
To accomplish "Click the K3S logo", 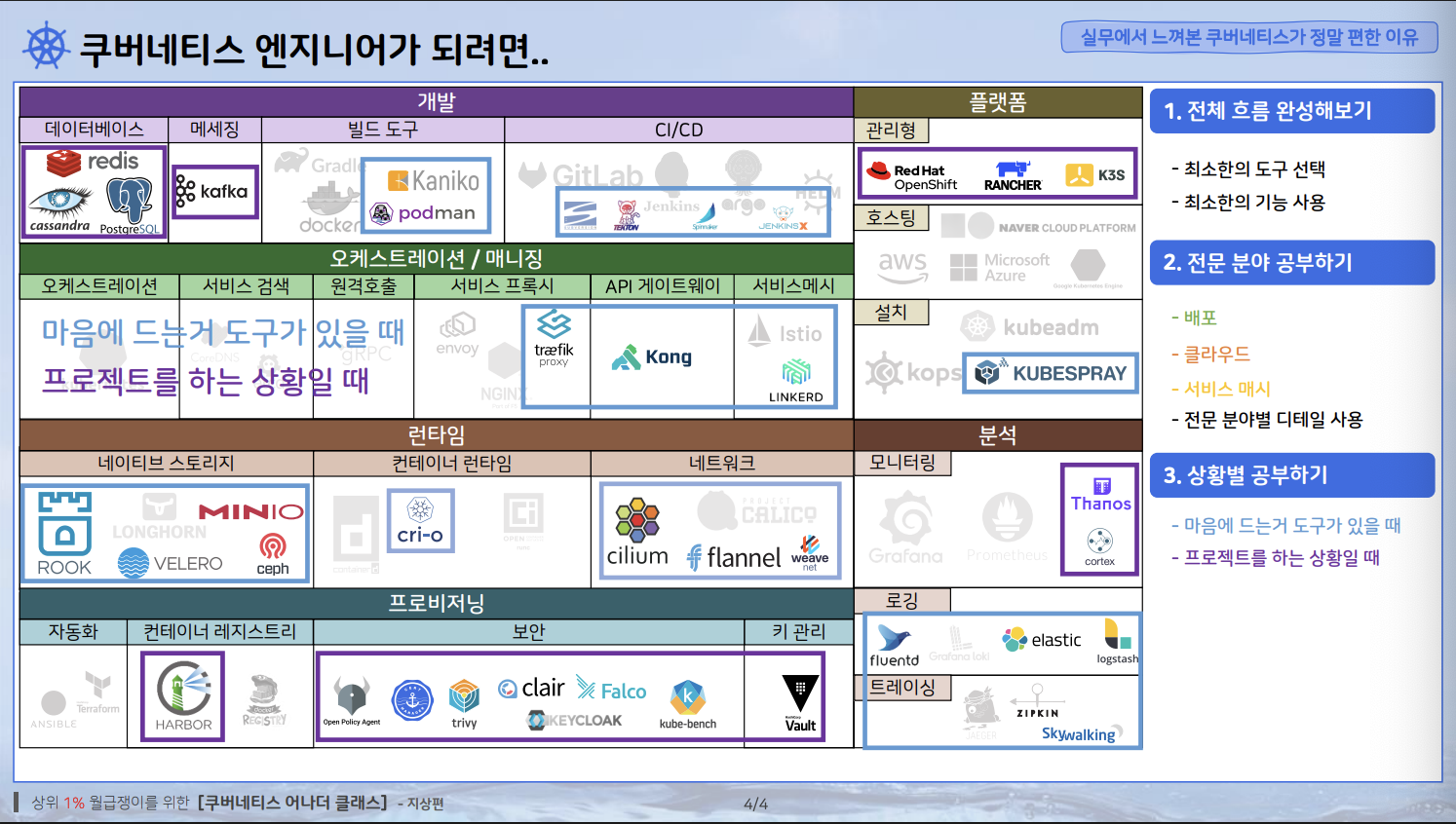I will (x=1095, y=174).
